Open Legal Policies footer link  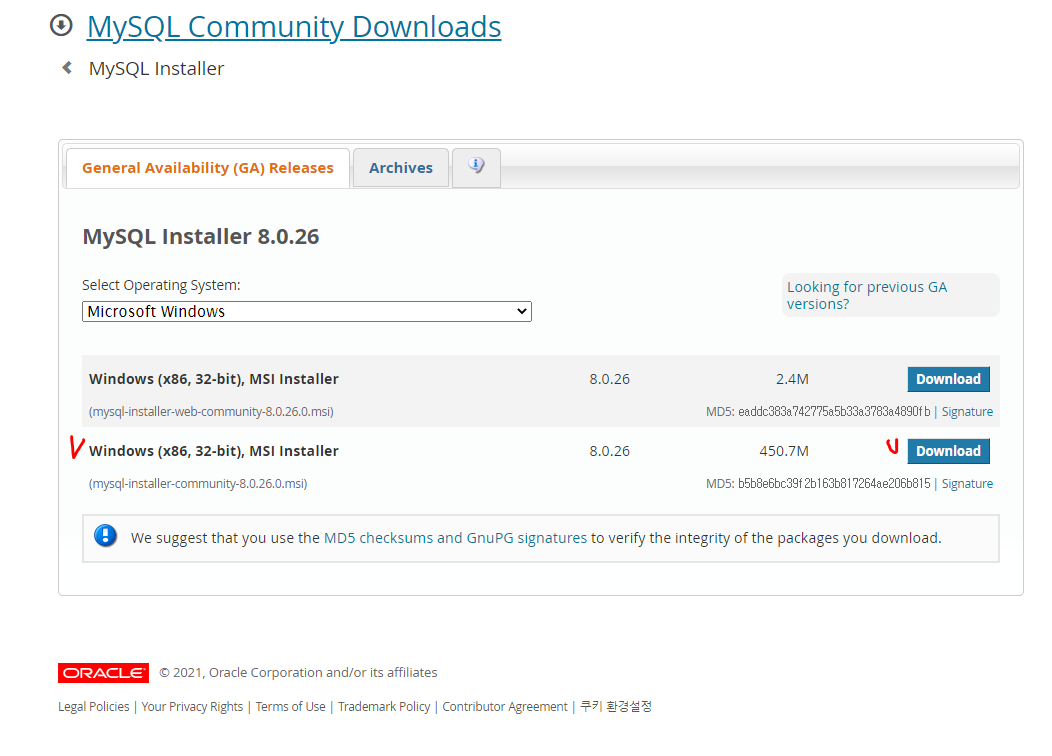(93, 706)
